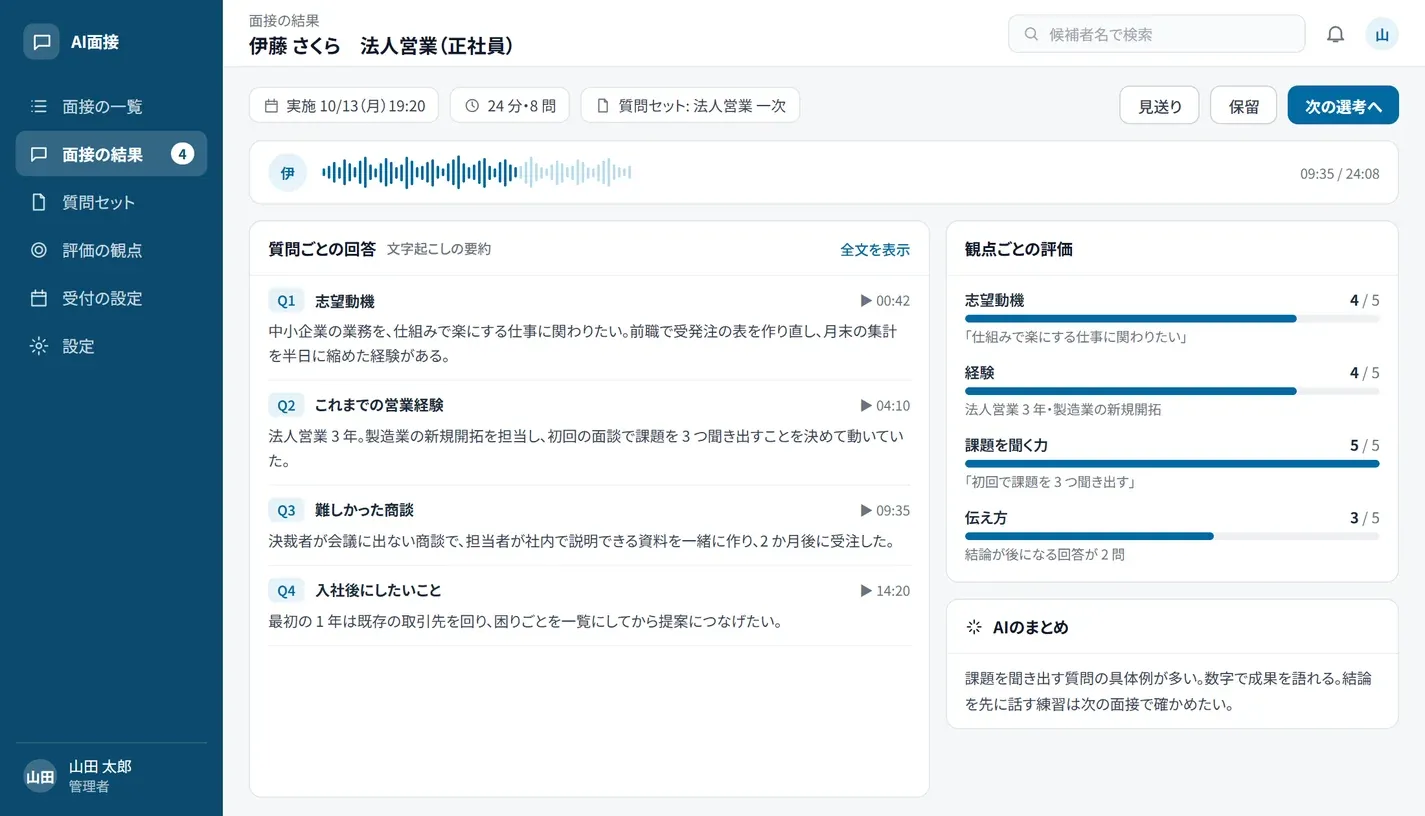The height and width of the screenshot is (816, 1425).
Task: Click the 経験 score 4 / 5
Action: coord(1364,373)
